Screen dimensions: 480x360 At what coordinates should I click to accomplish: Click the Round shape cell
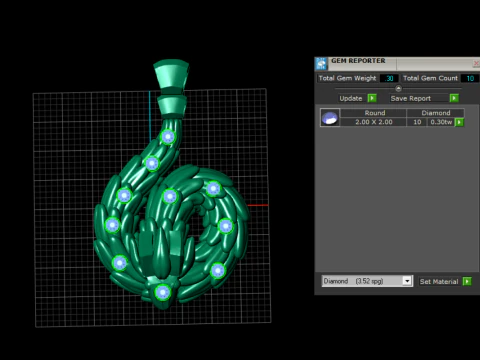[375, 113]
